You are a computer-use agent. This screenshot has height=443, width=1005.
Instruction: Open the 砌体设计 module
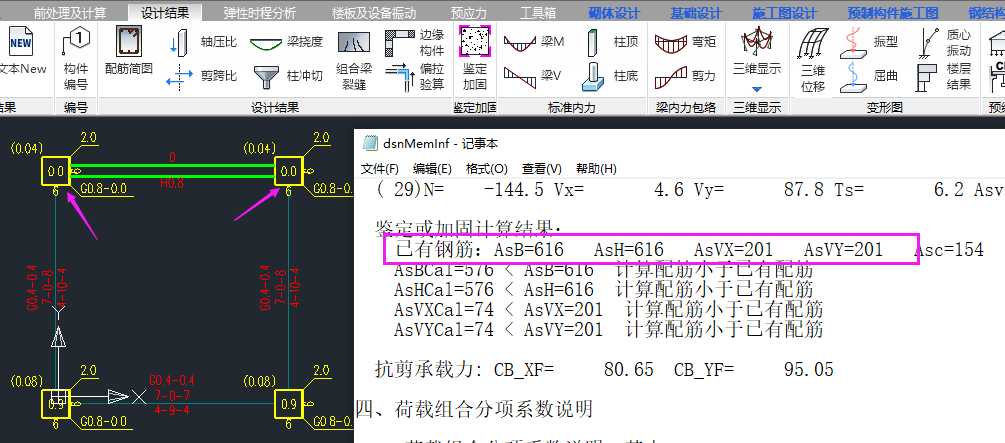[613, 13]
